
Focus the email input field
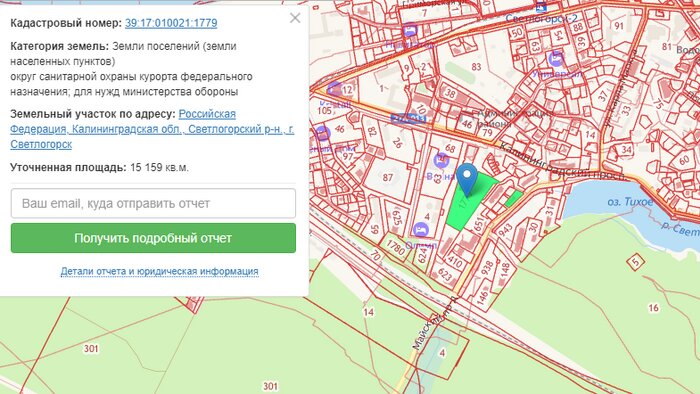pyautogui.click(x=153, y=203)
